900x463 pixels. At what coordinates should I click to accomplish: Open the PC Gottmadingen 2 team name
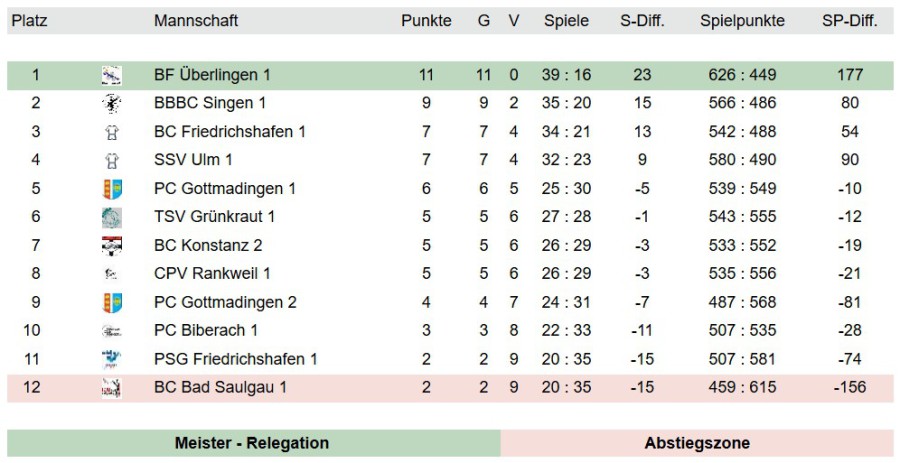pyautogui.click(x=225, y=302)
